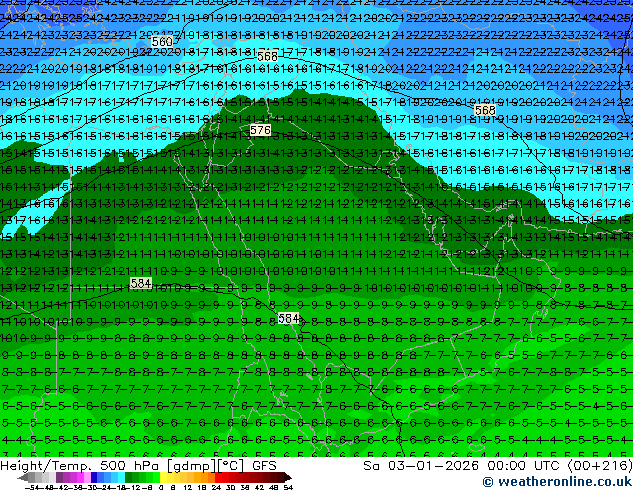
Task: Click the 576 contour label
Action: (260, 130)
